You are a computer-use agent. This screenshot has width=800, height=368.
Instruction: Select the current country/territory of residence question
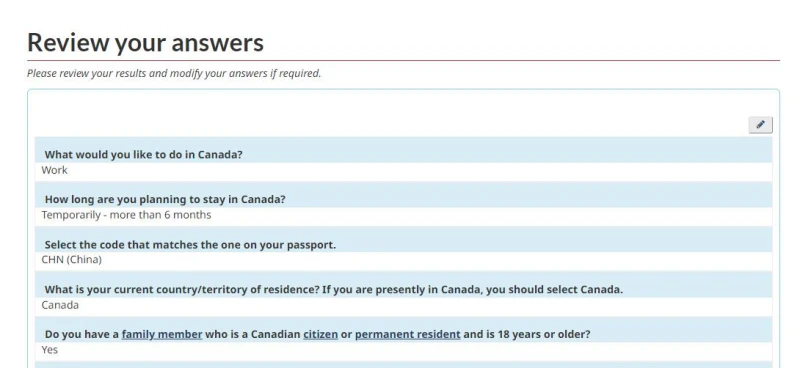click(334, 290)
